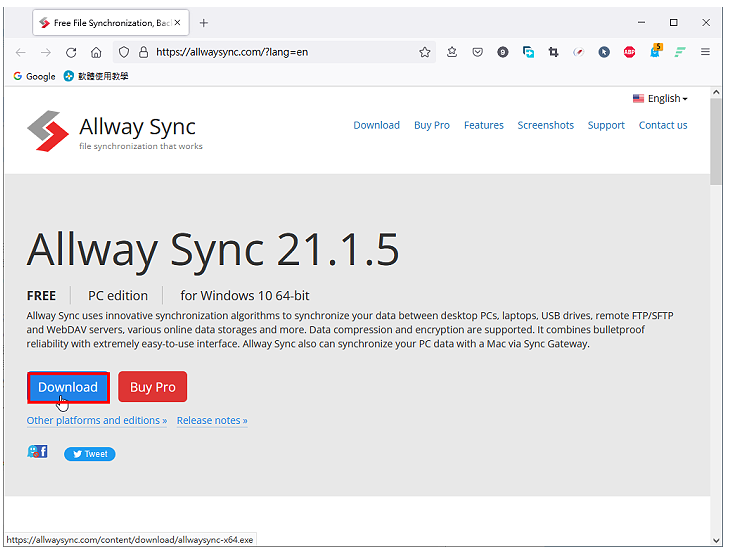Save page to Pocket
The image size is (729, 555).
click(x=477, y=52)
